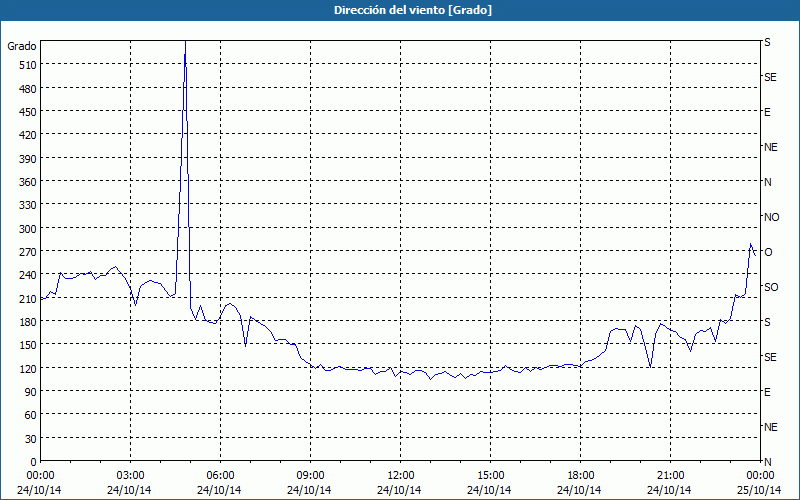Image resolution: width=800 pixels, height=500 pixels.
Task: Click the 120 degree axis label
Action: tap(29, 369)
